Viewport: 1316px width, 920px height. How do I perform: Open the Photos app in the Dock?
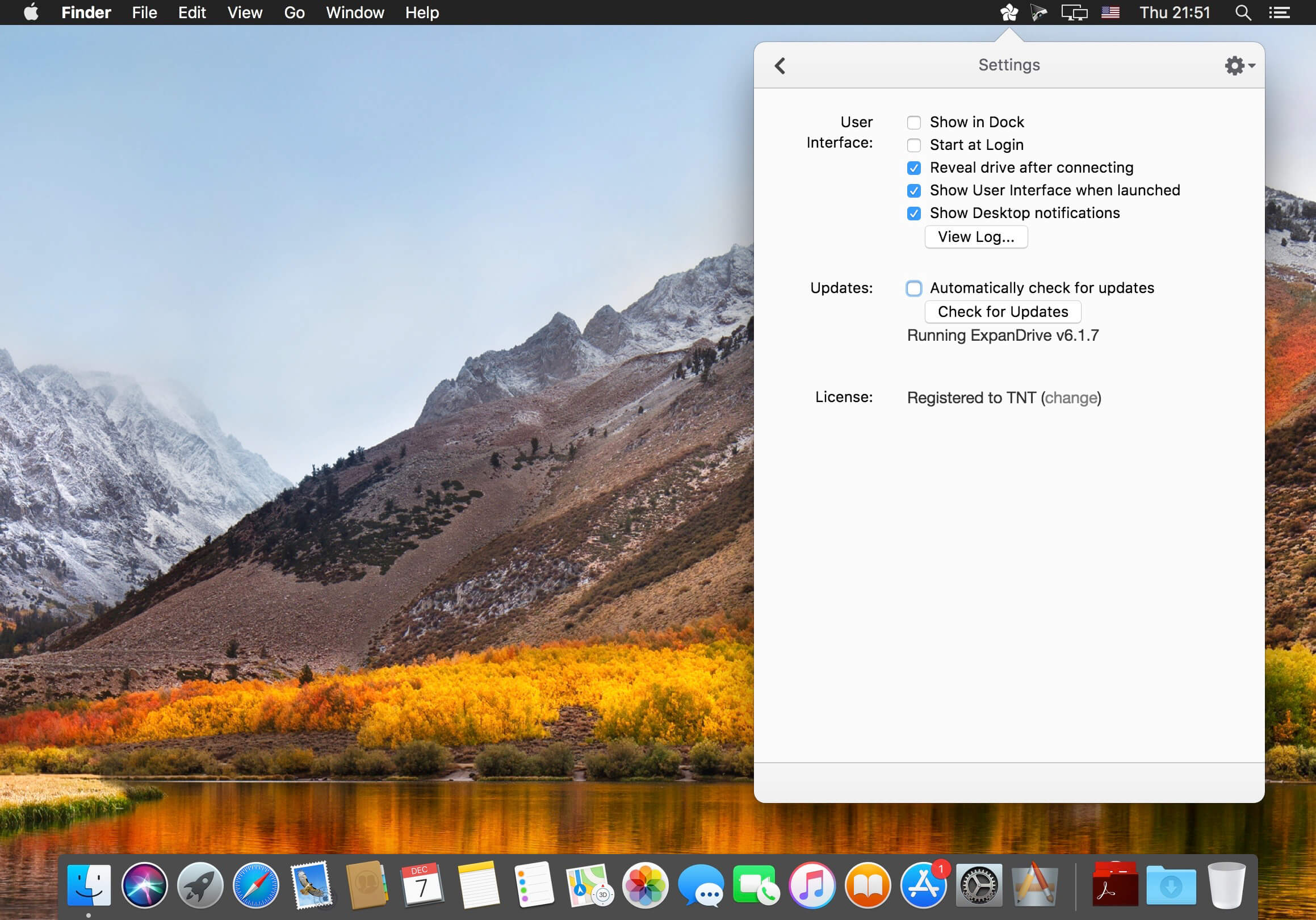645,885
